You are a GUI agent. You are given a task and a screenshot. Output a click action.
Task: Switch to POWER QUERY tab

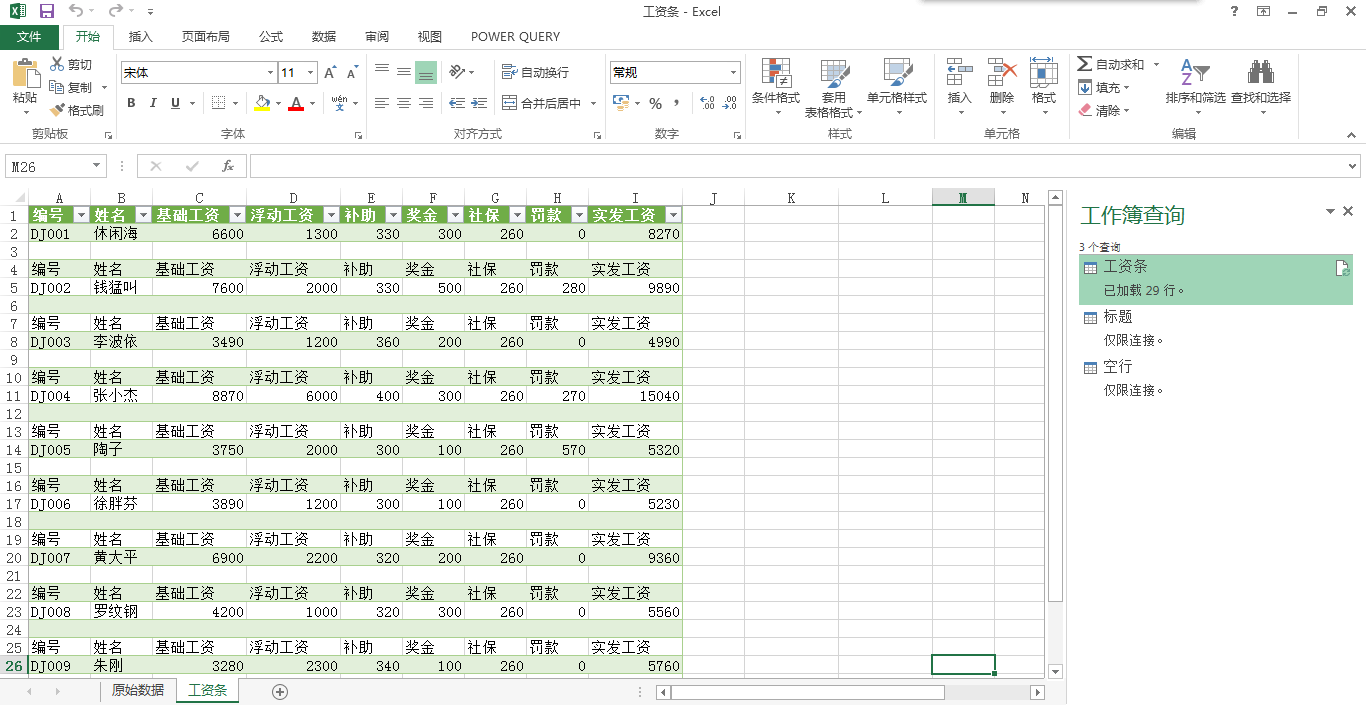[x=515, y=37]
